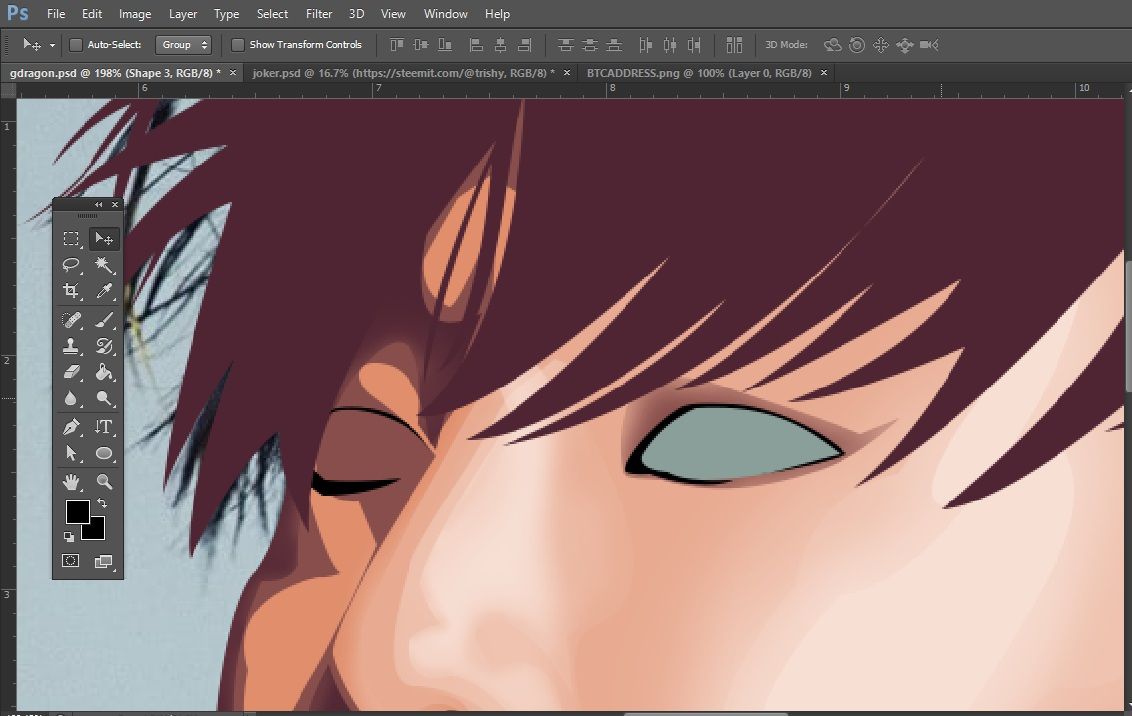Select the Zoom tool

click(104, 481)
